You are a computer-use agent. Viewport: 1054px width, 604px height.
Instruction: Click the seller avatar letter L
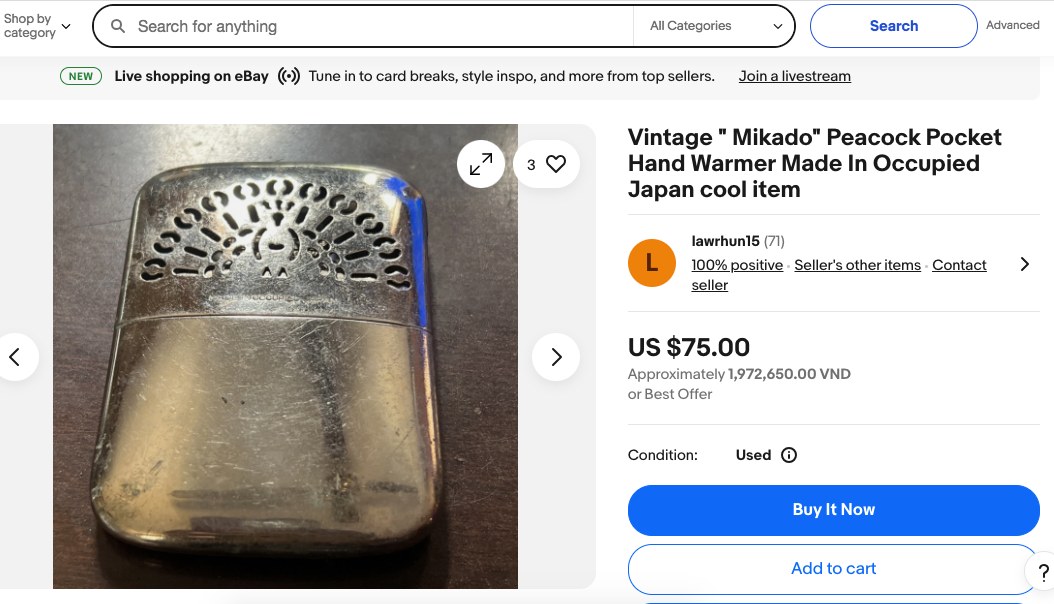click(652, 263)
